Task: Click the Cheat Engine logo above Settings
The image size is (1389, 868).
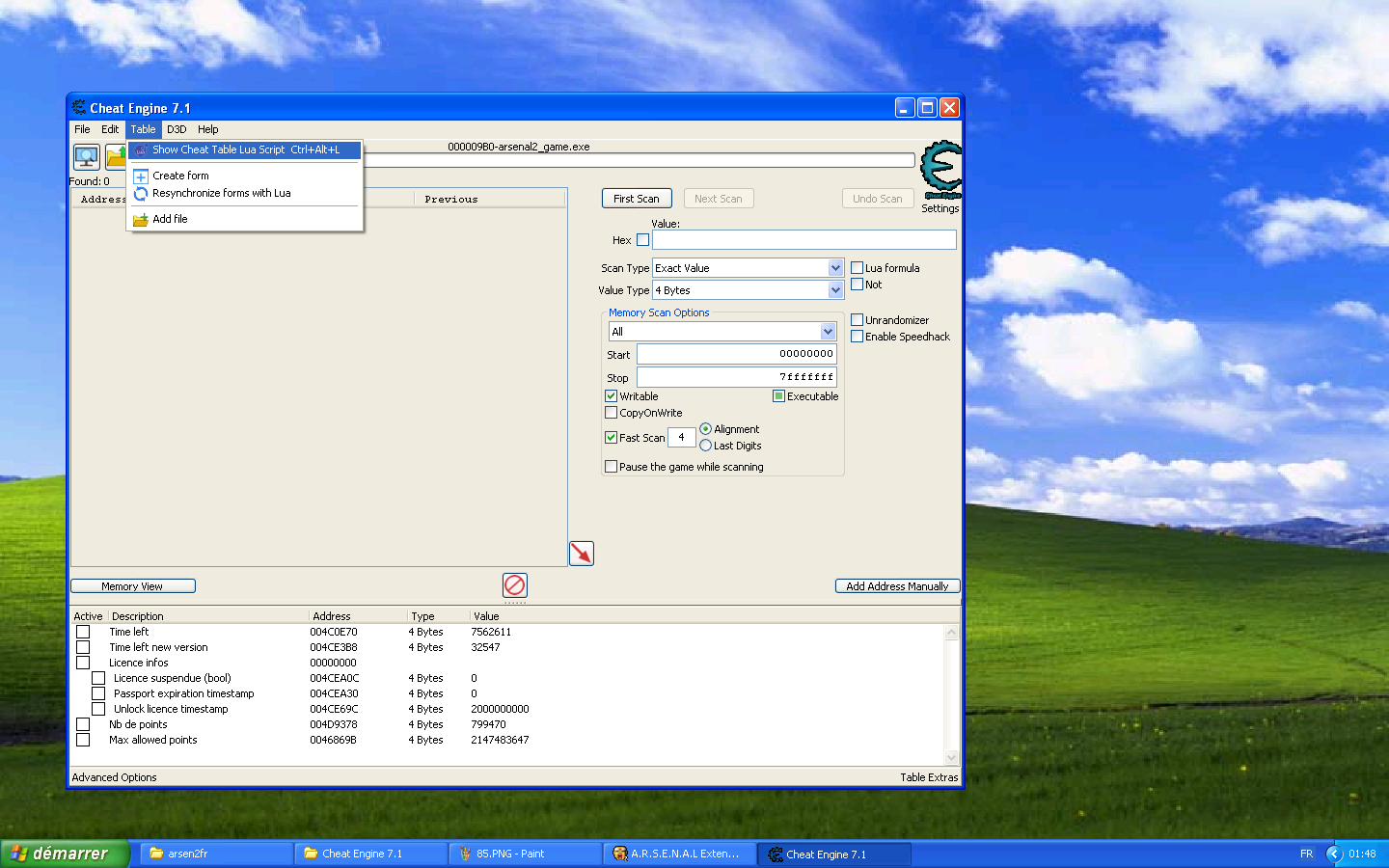Action: coord(940,170)
